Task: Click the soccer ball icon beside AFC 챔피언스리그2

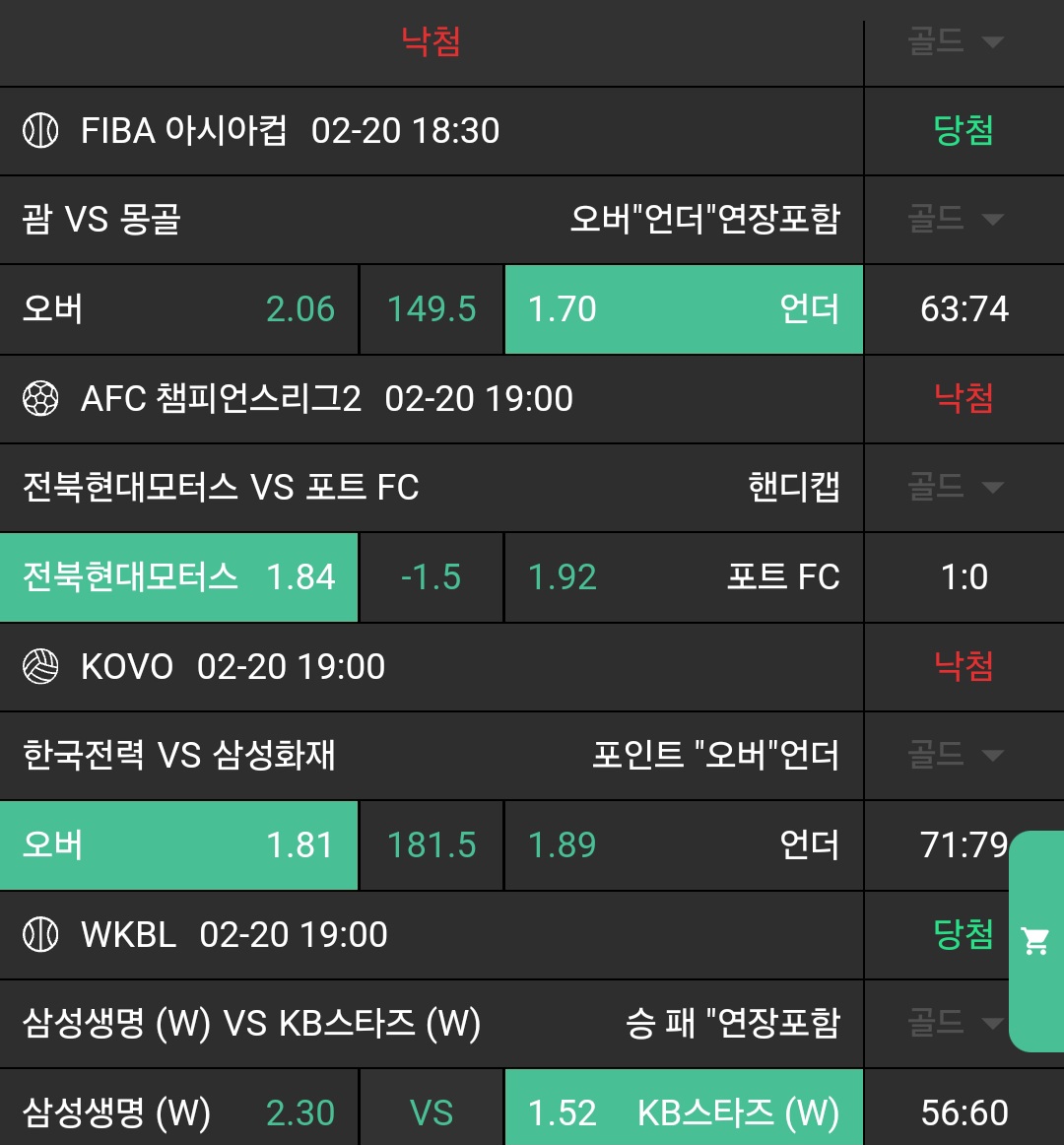Action: tap(40, 399)
